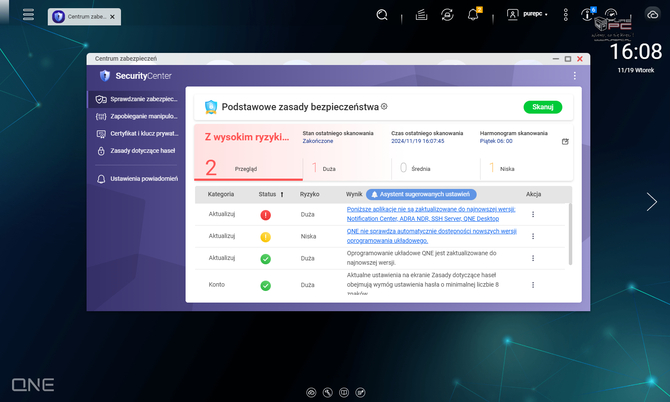Open notifications bell in top bar
Viewport: 670px width, 402px height.
473,15
